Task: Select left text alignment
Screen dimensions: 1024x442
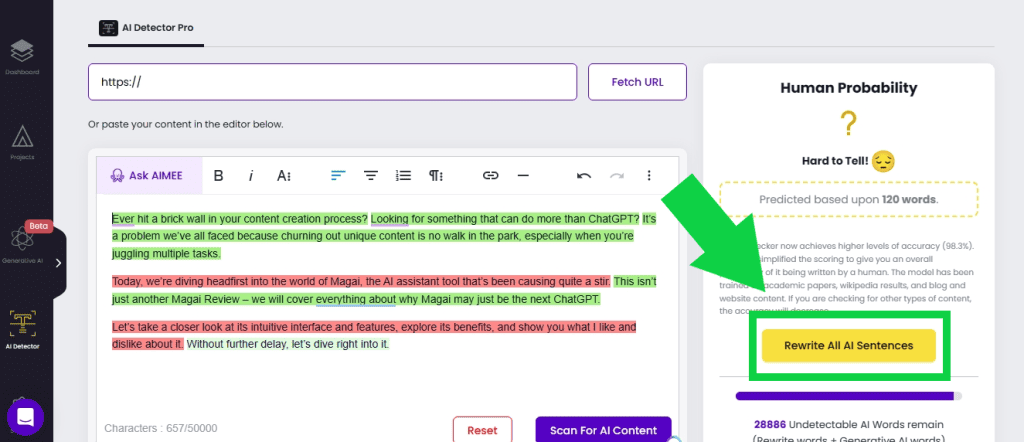Action: 338,176
